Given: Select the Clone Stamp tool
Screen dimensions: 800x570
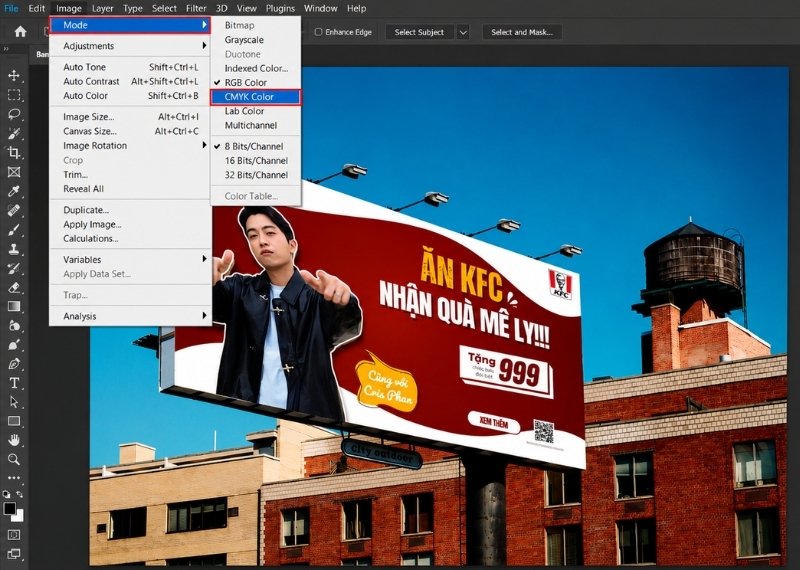Looking at the screenshot, I should tap(14, 249).
